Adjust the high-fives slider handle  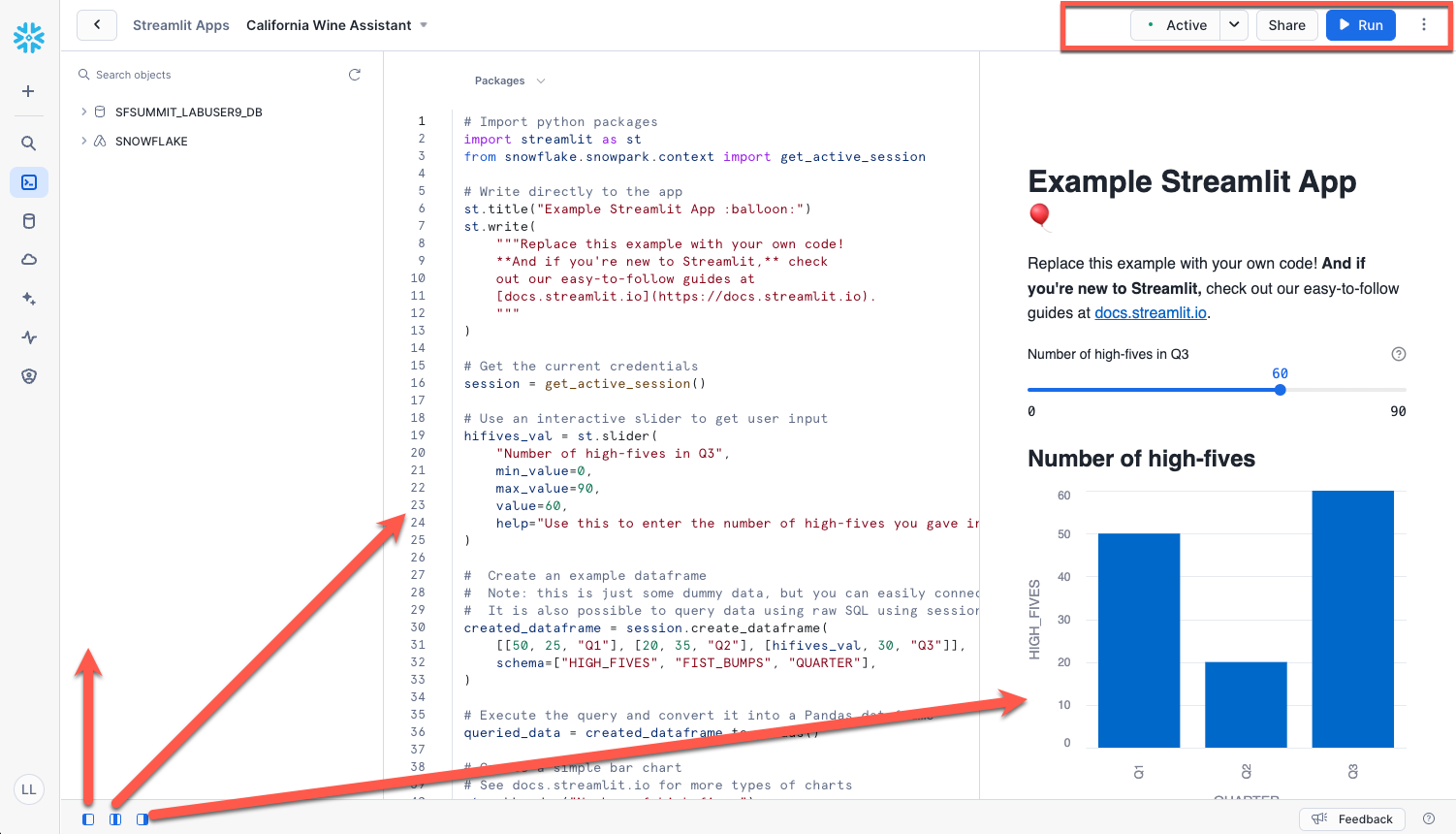click(x=1281, y=390)
